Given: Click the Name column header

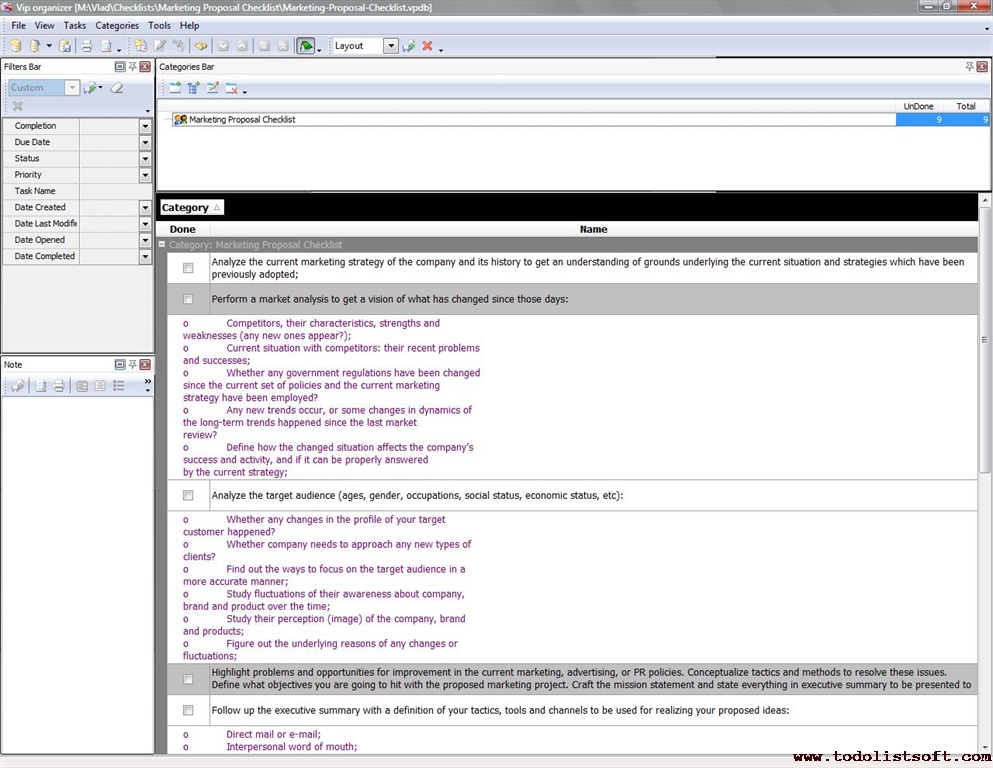Looking at the screenshot, I should click(593, 229).
